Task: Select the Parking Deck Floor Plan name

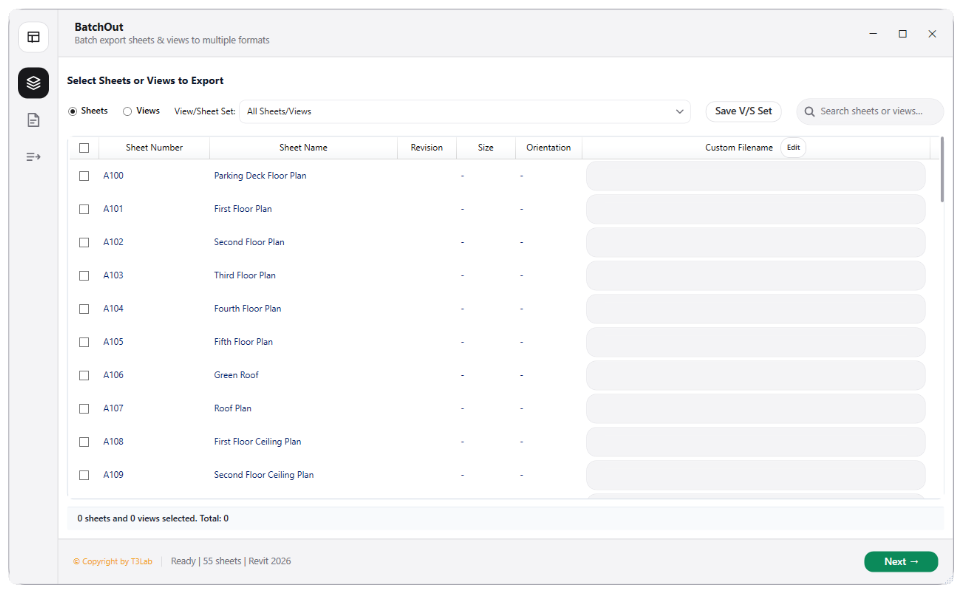Action: pos(260,175)
